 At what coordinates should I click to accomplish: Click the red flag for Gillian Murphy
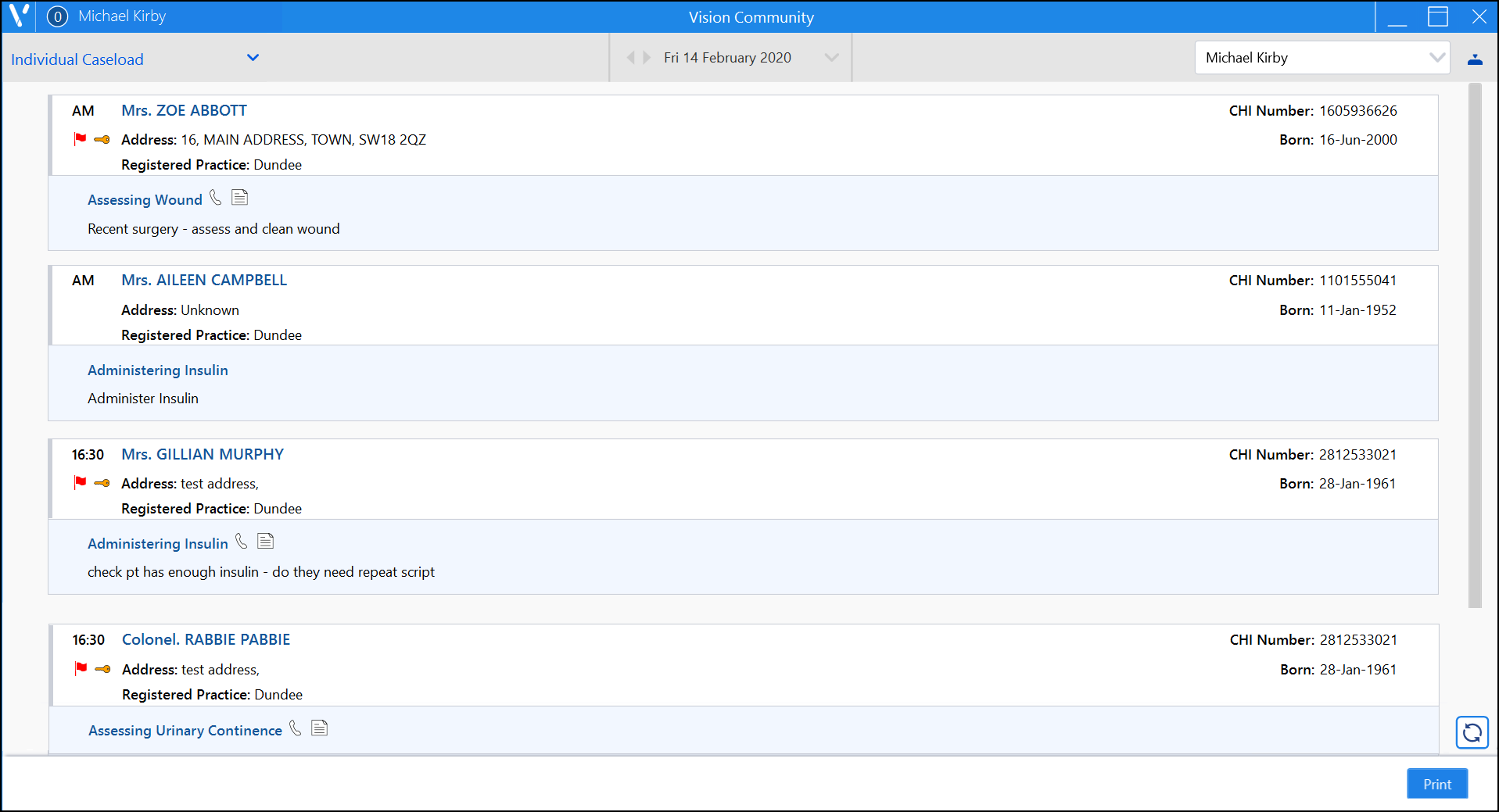80,483
